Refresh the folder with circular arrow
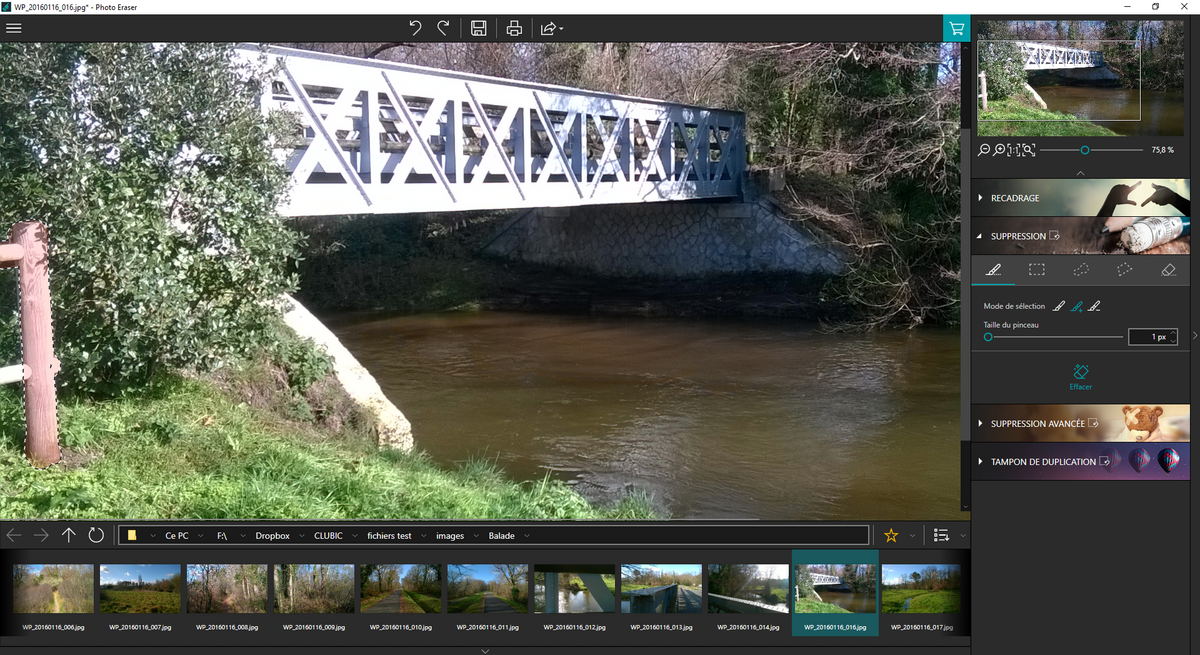 (x=96, y=535)
